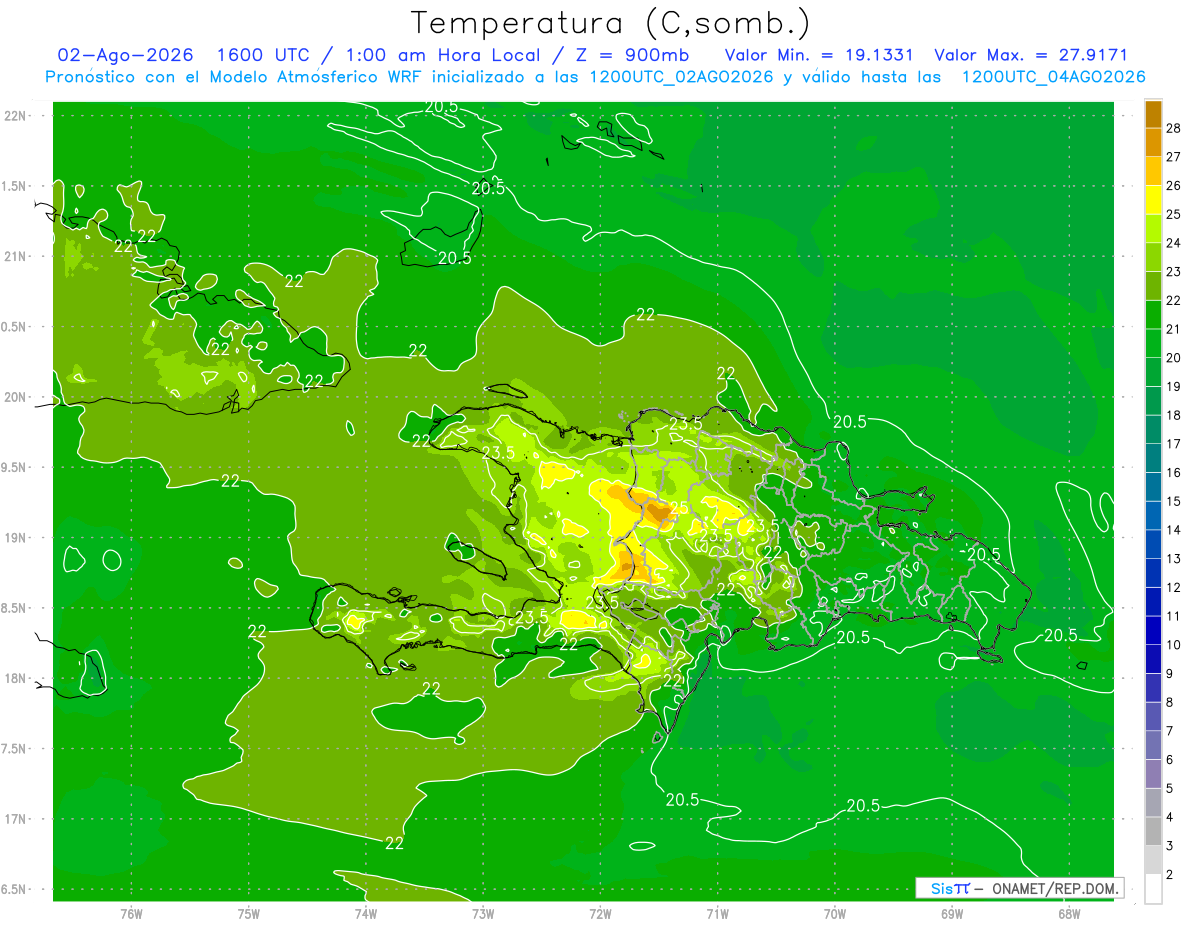Click the 22N latitude axis label
Viewport: 1200px width, 927px height.
pos(15,116)
